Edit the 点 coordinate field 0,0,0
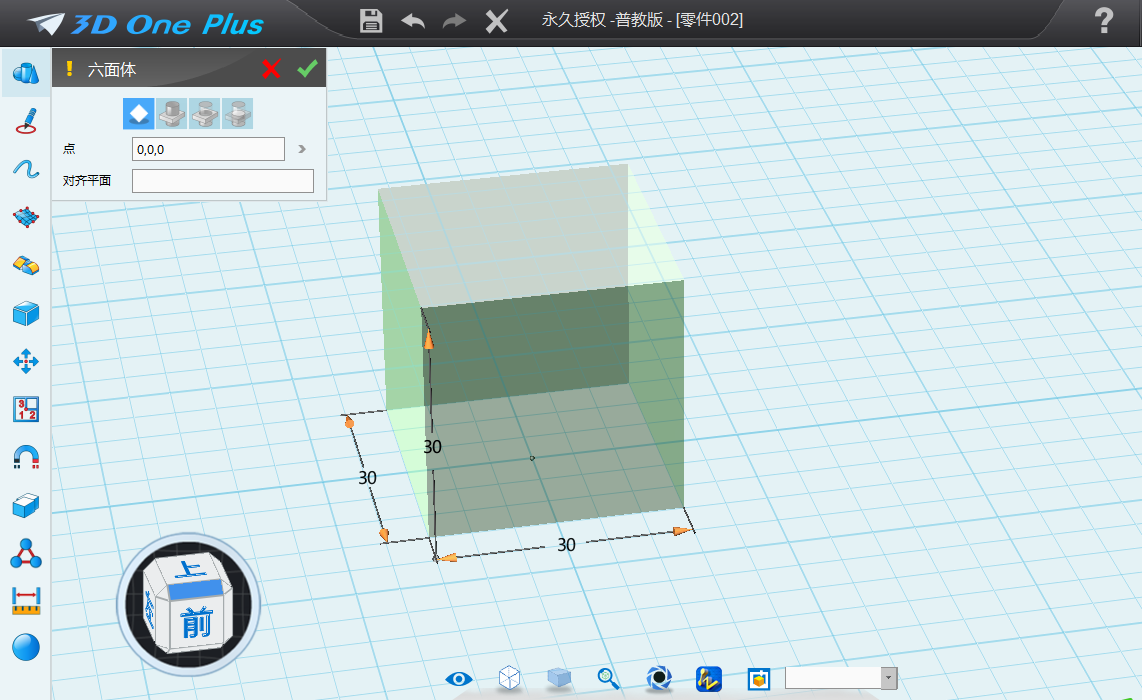The image size is (1142, 700). coord(208,149)
